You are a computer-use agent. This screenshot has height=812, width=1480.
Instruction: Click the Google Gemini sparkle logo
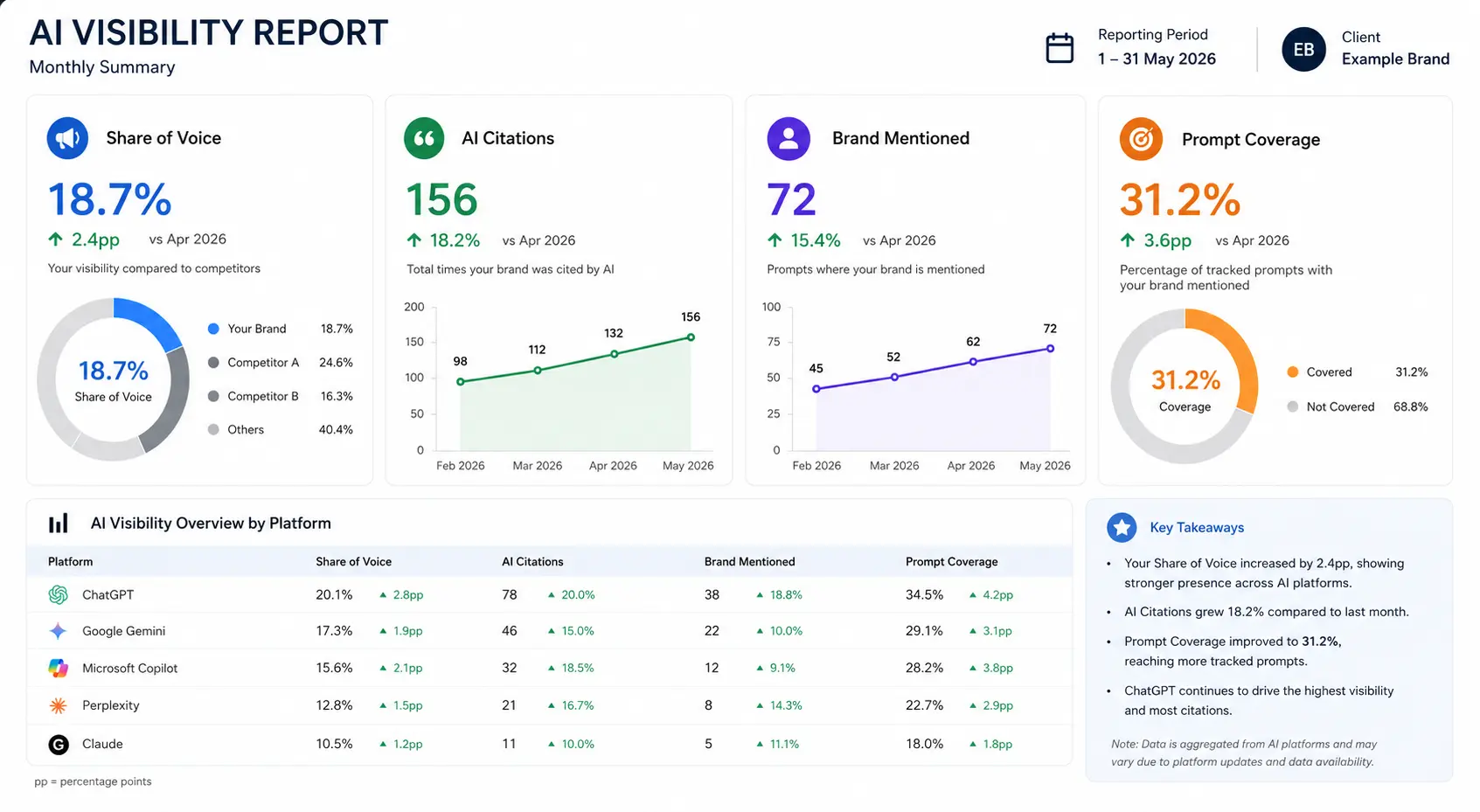59,631
